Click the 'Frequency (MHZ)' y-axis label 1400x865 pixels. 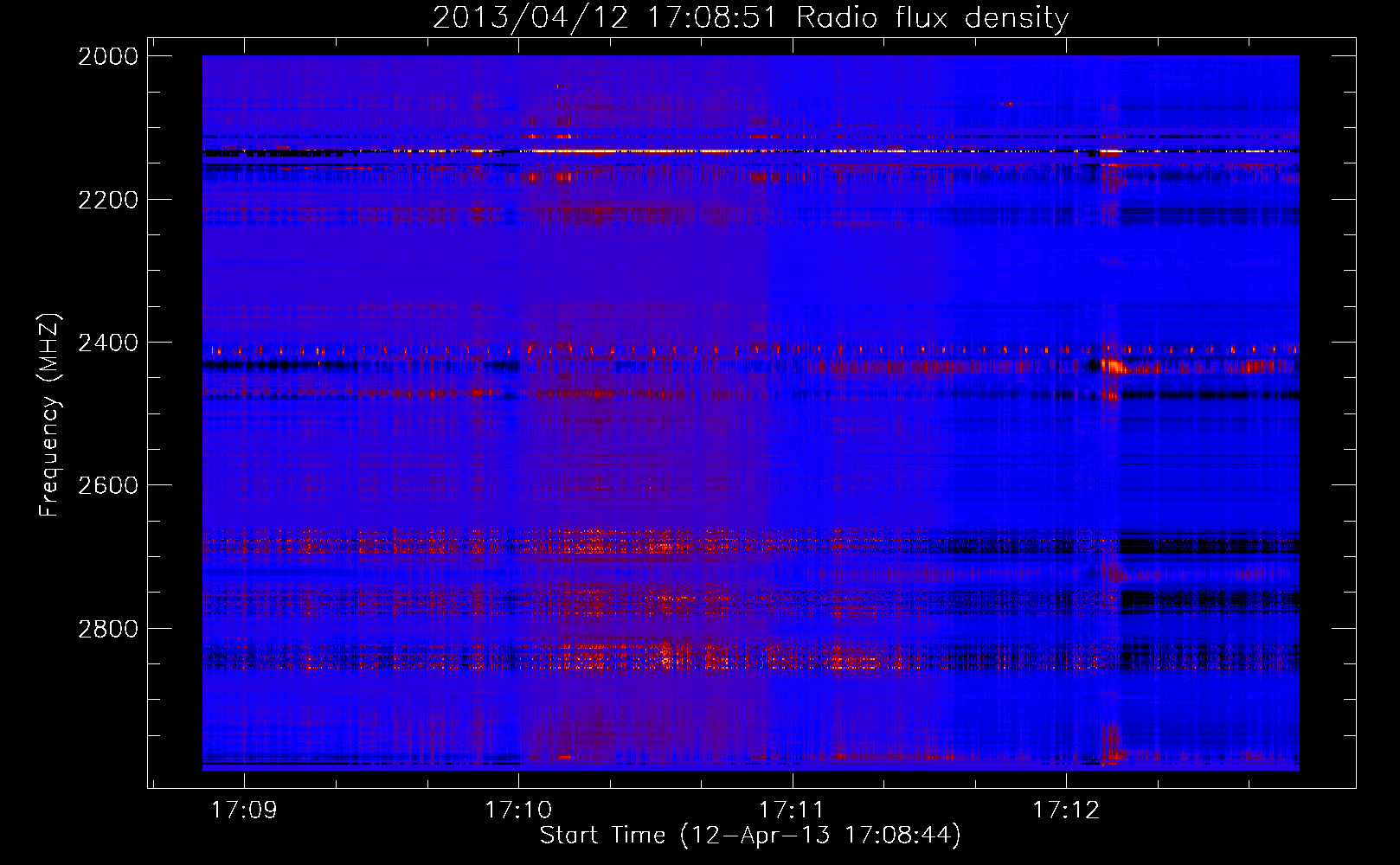point(49,415)
